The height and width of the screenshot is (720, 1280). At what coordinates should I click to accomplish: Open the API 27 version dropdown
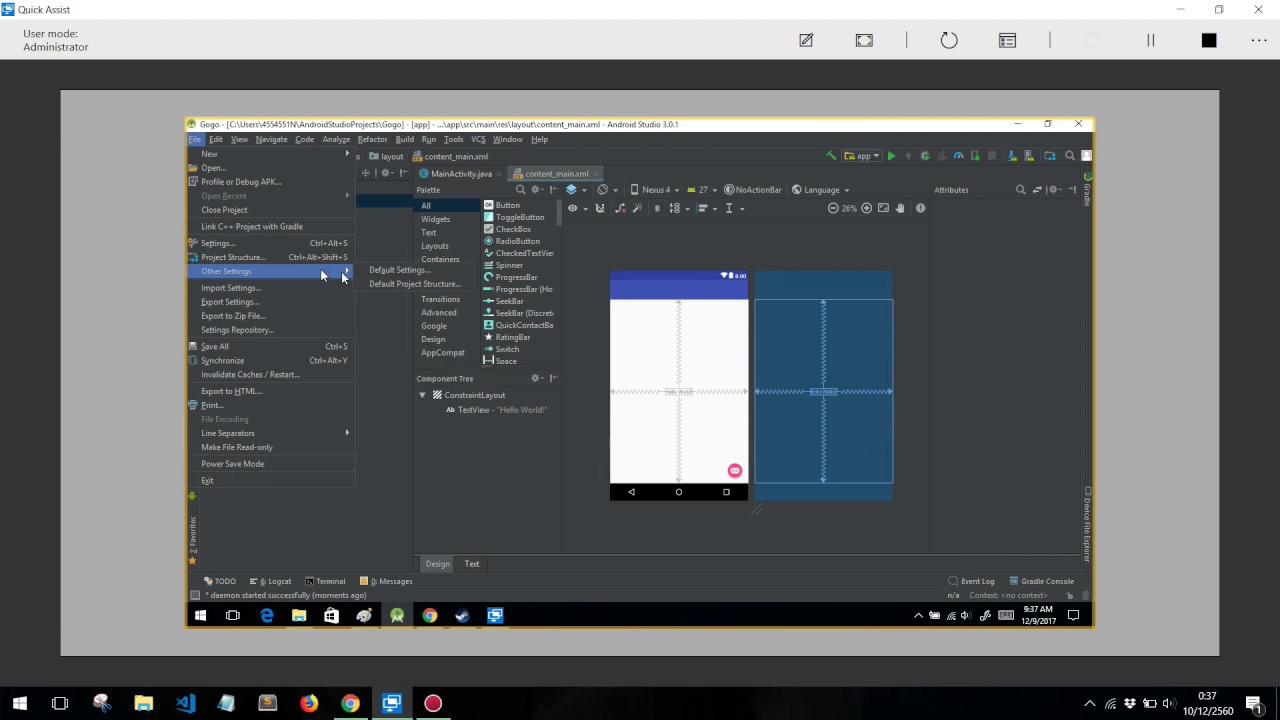[x=702, y=189]
